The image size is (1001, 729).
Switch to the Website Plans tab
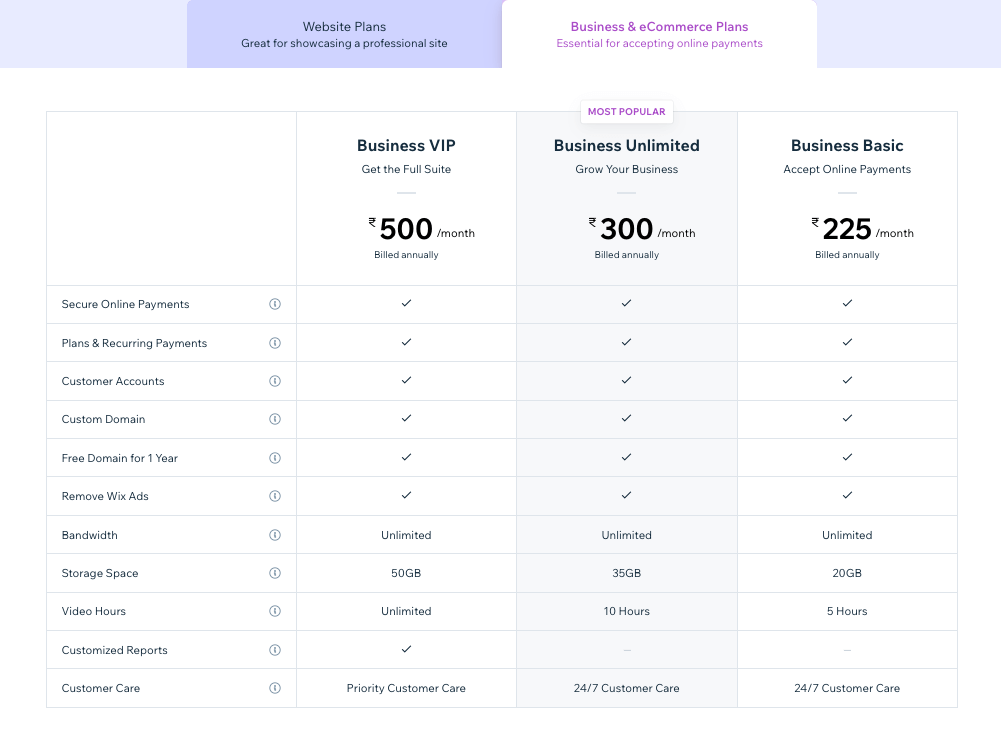coord(344,34)
